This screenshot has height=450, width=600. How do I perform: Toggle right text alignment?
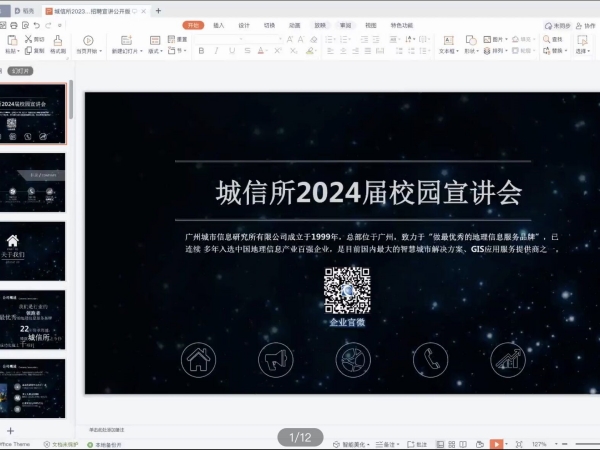click(355, 51)
